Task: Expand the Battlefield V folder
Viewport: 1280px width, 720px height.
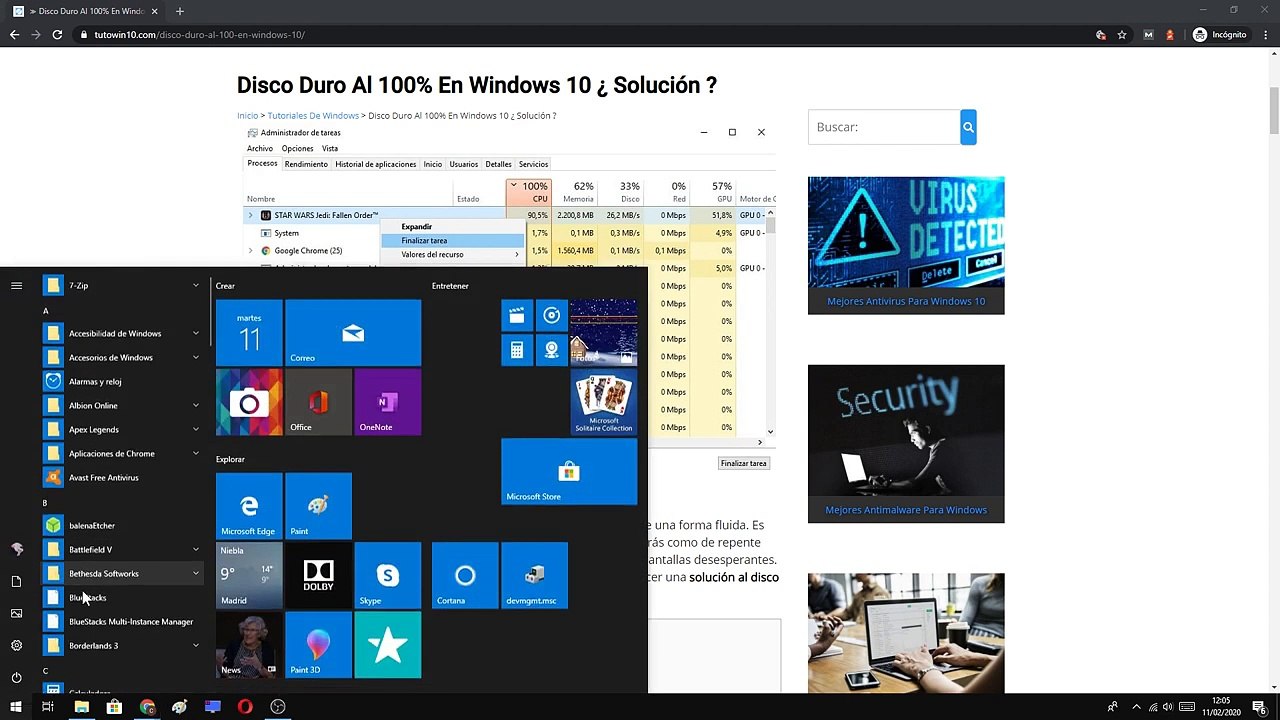Action: (123, 549)
